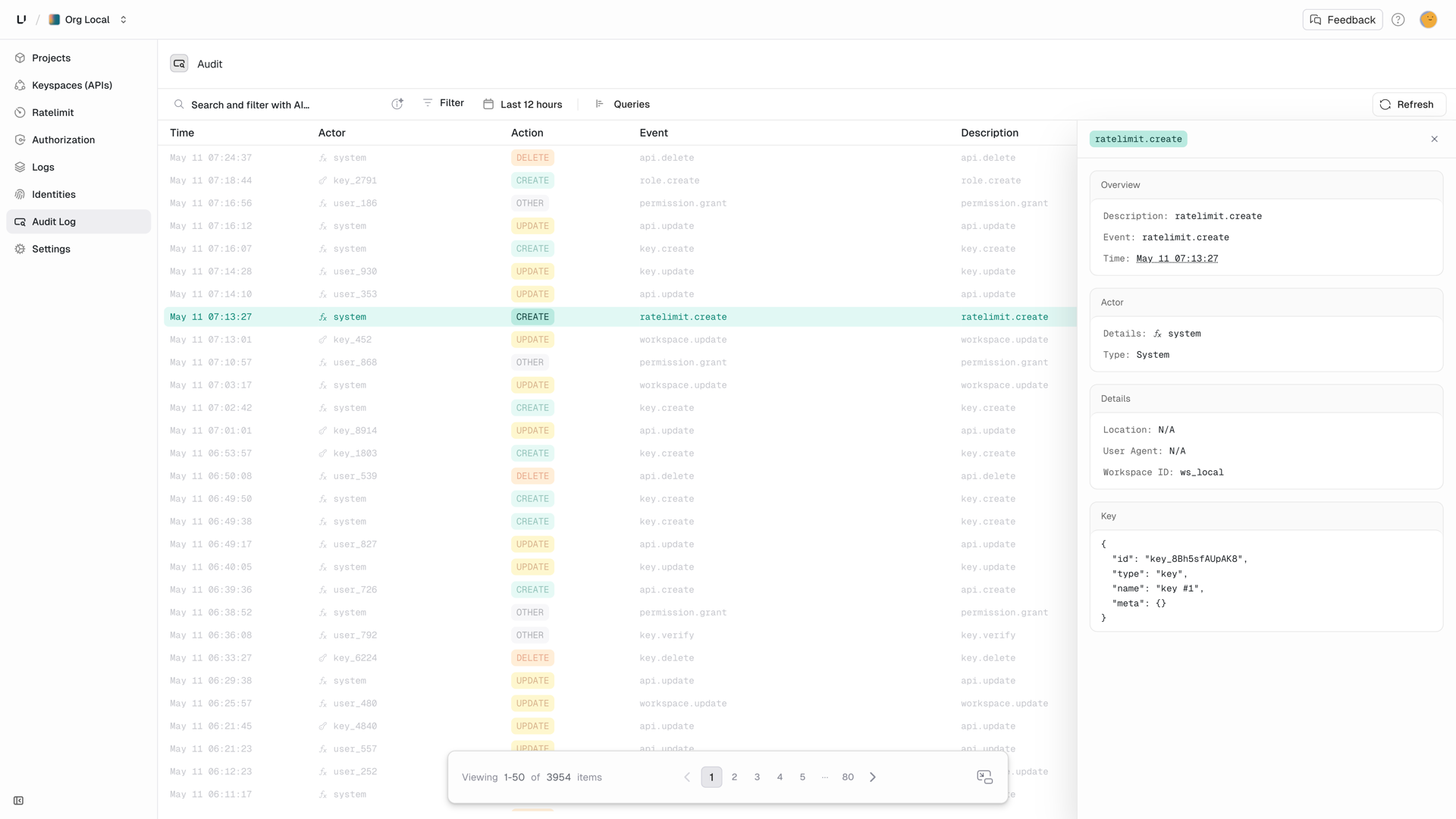The height and width of the screenshot is (819, 1456).
Task: Open the help question mark icon
Action: pos(1398,20)
